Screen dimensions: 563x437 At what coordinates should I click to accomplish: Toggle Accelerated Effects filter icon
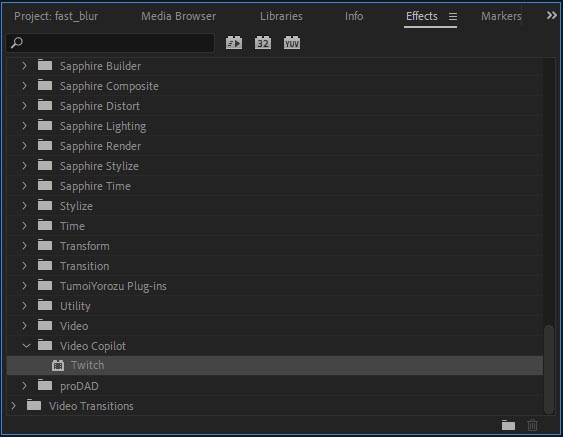(234, 43)
